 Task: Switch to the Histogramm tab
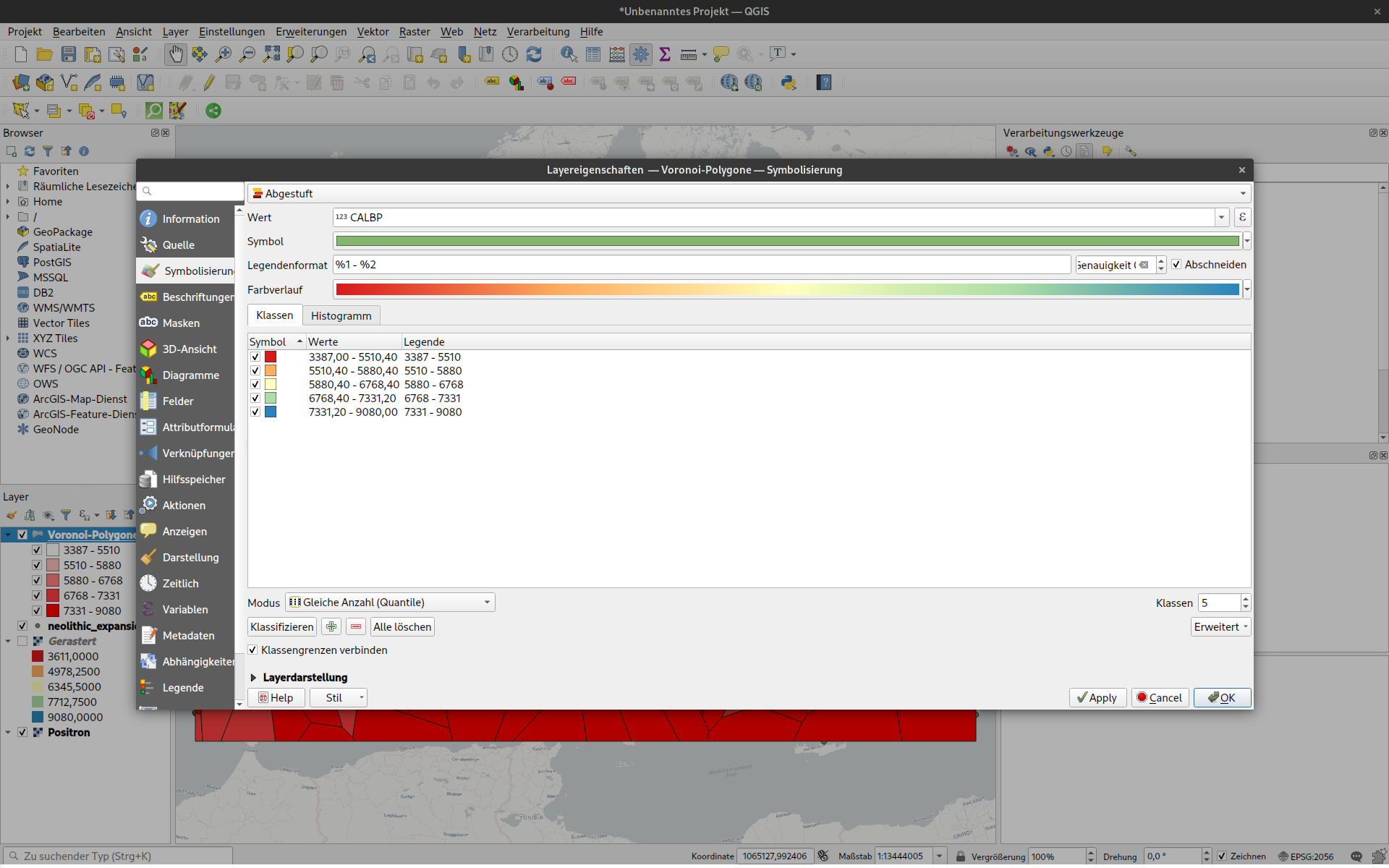click(x=341, y=316)
